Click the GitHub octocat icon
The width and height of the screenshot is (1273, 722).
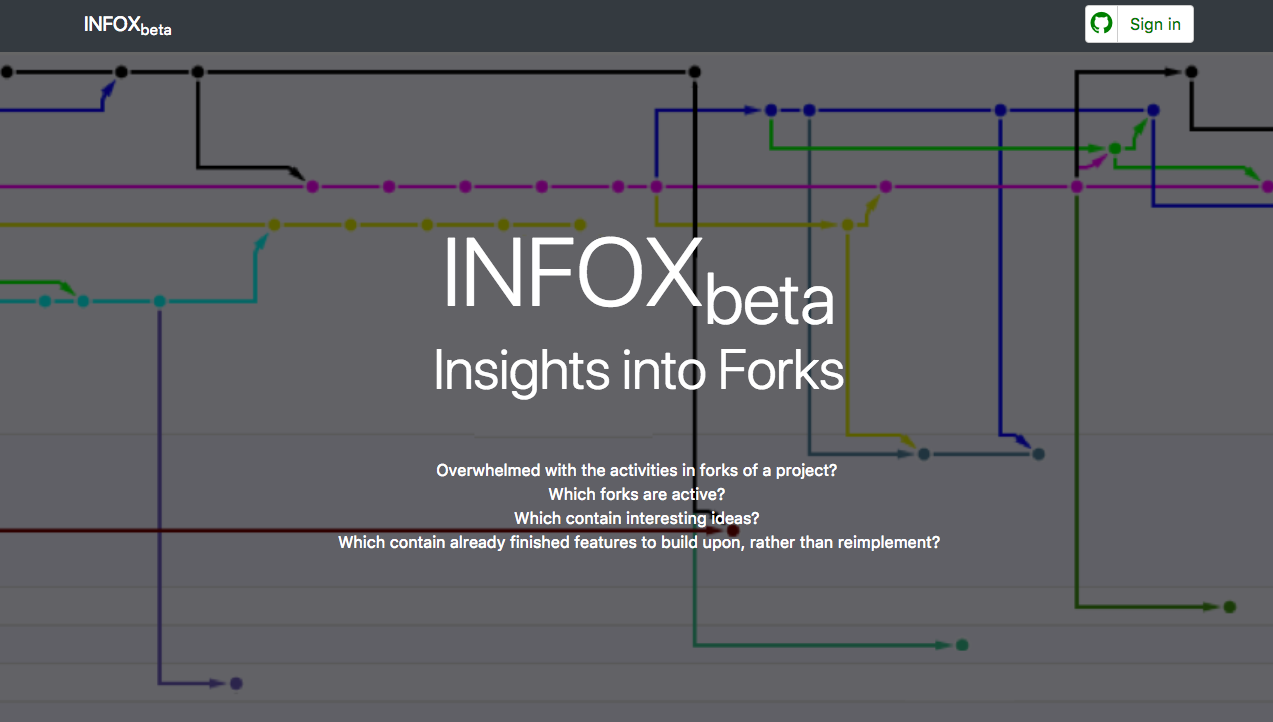[x=1102, y=24]
